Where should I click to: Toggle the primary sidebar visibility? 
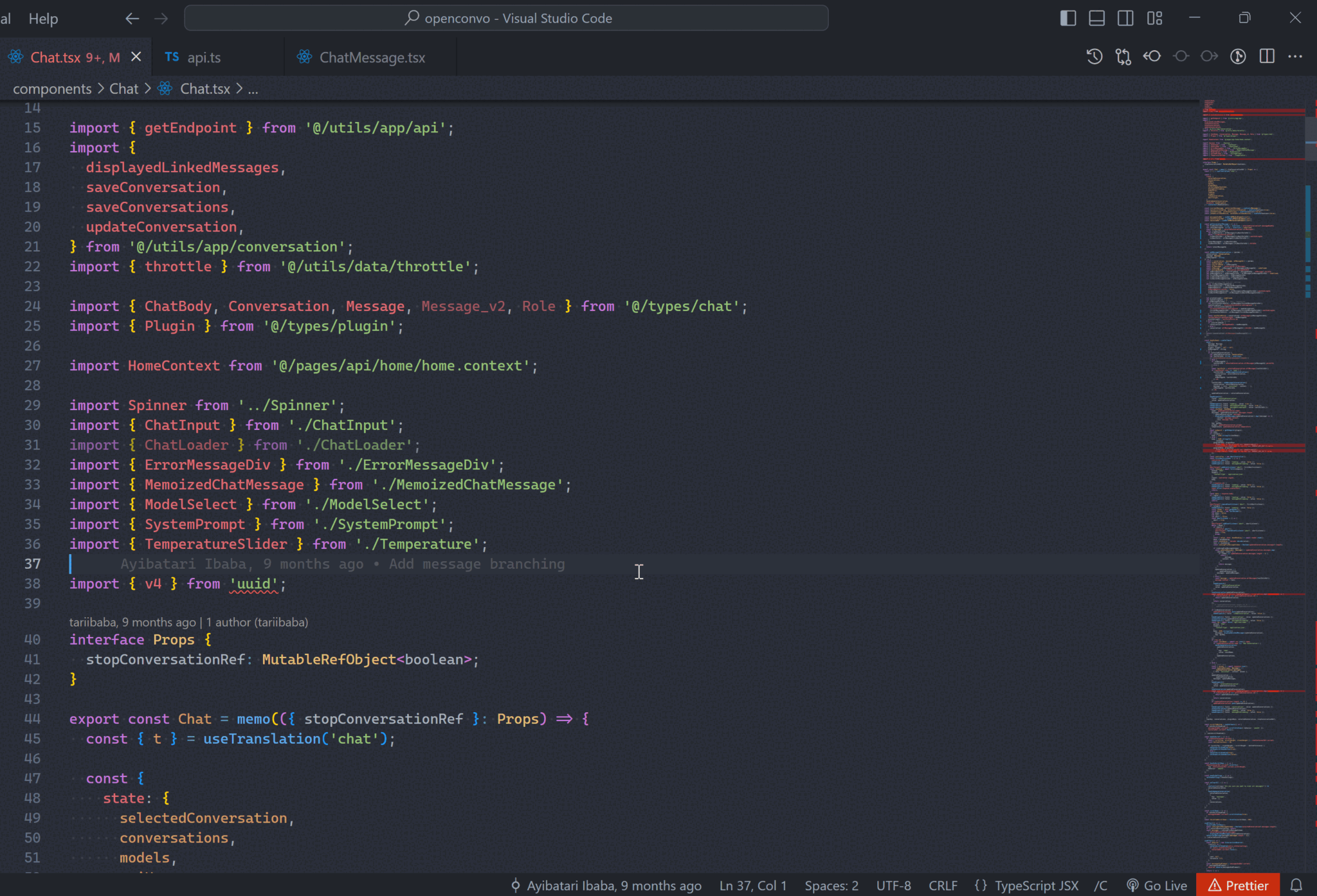pos(1067,18)
